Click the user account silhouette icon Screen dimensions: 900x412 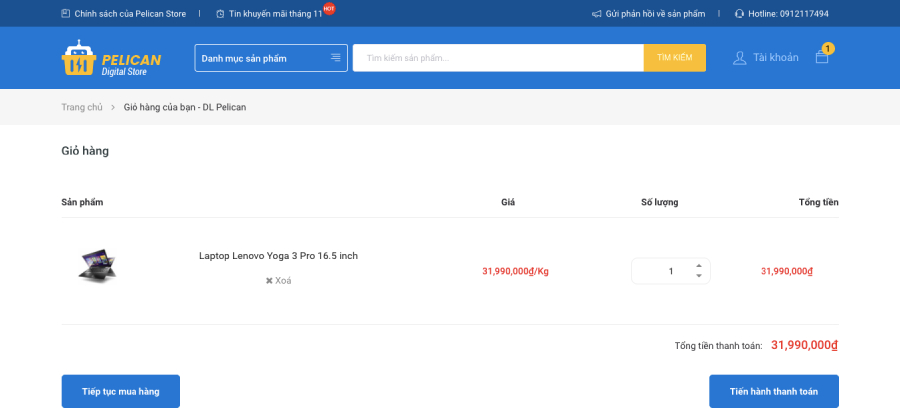point(739,57)
